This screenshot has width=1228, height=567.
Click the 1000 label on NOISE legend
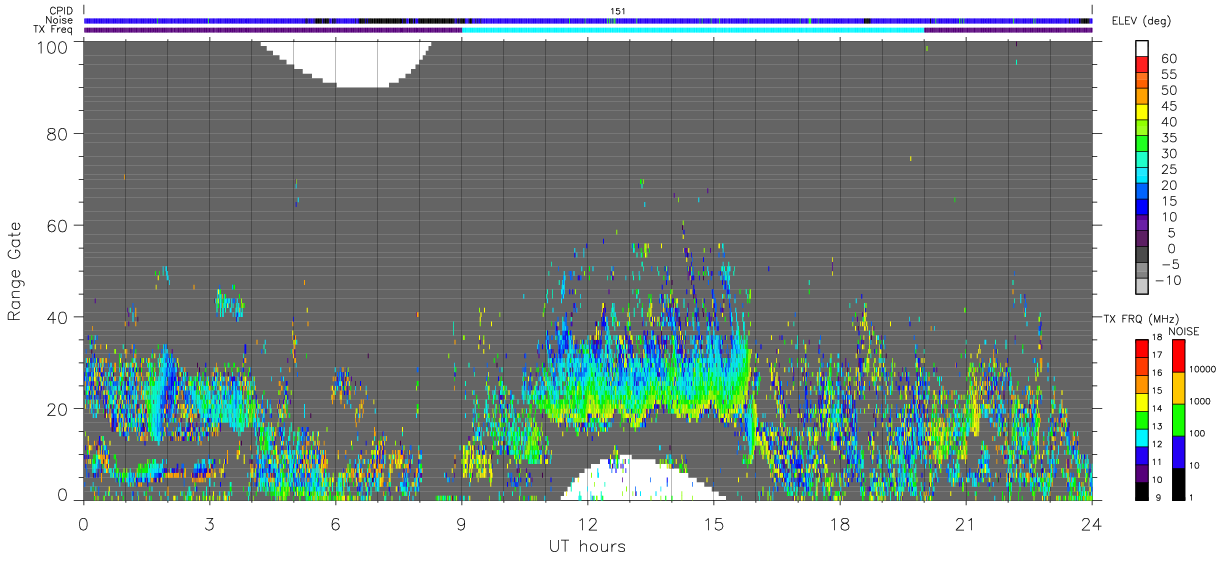click(1198, 399)
